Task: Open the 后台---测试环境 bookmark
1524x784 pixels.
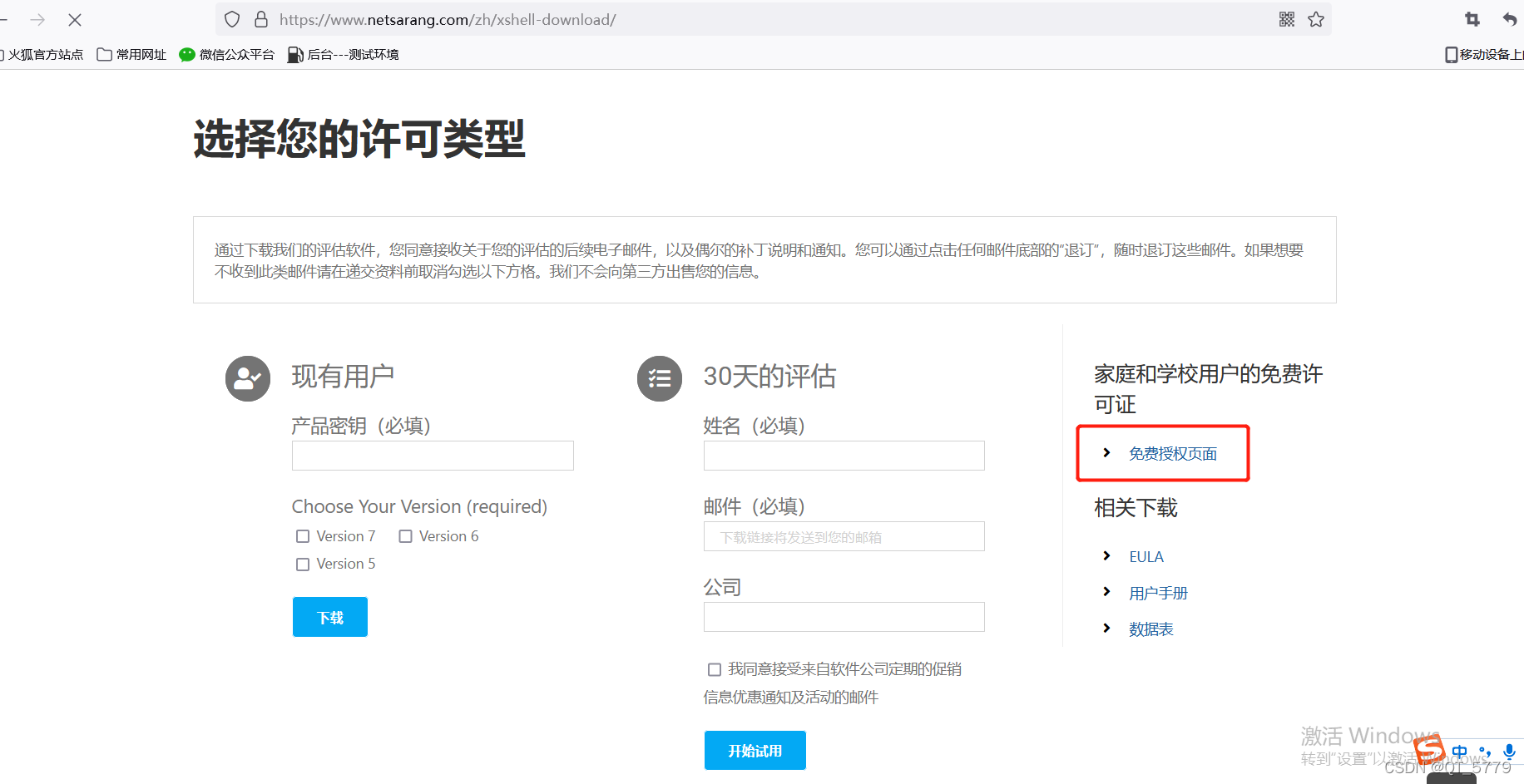Action: click(x=343, y=55)
